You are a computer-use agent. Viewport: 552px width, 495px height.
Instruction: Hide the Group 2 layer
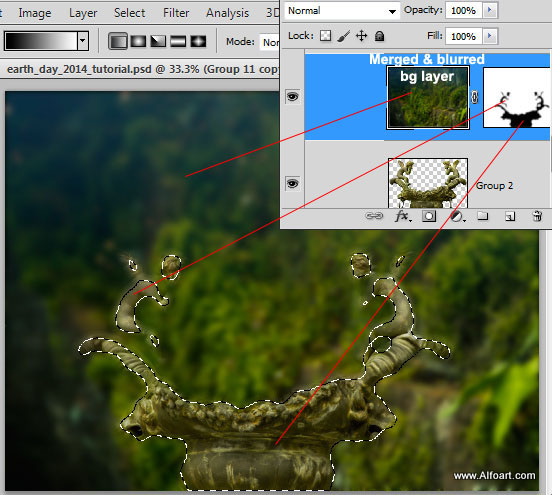coord(292,183)
